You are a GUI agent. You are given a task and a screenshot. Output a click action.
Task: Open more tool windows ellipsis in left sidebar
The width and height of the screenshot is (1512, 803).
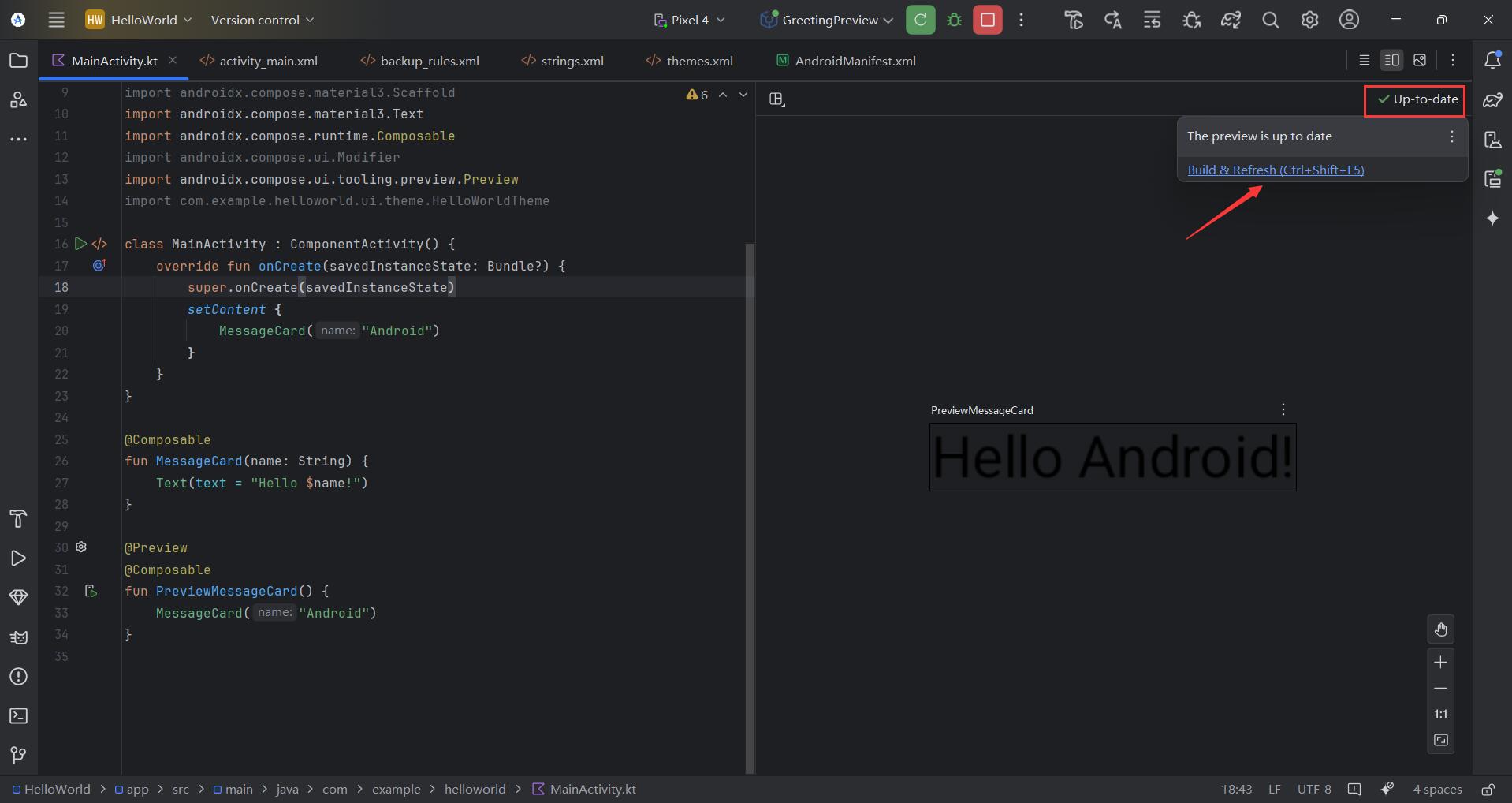pos(18,140)
